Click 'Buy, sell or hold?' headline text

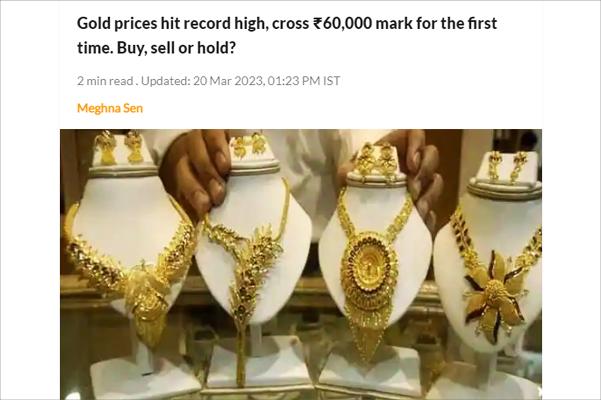click(x=176, y=48)
